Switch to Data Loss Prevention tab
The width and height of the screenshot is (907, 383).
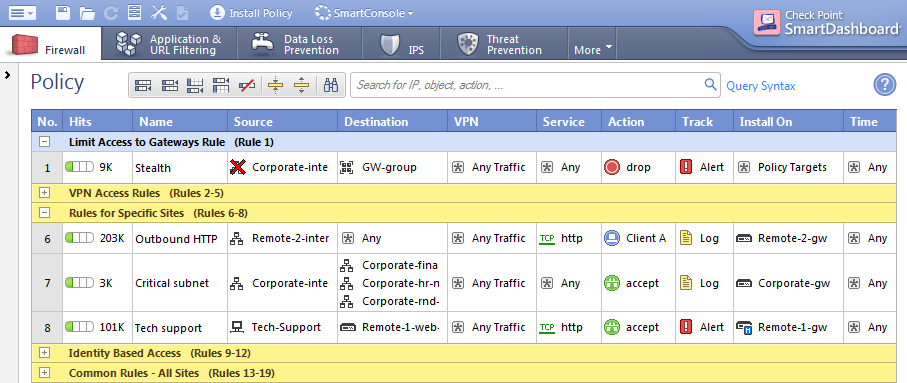point(299,44)
